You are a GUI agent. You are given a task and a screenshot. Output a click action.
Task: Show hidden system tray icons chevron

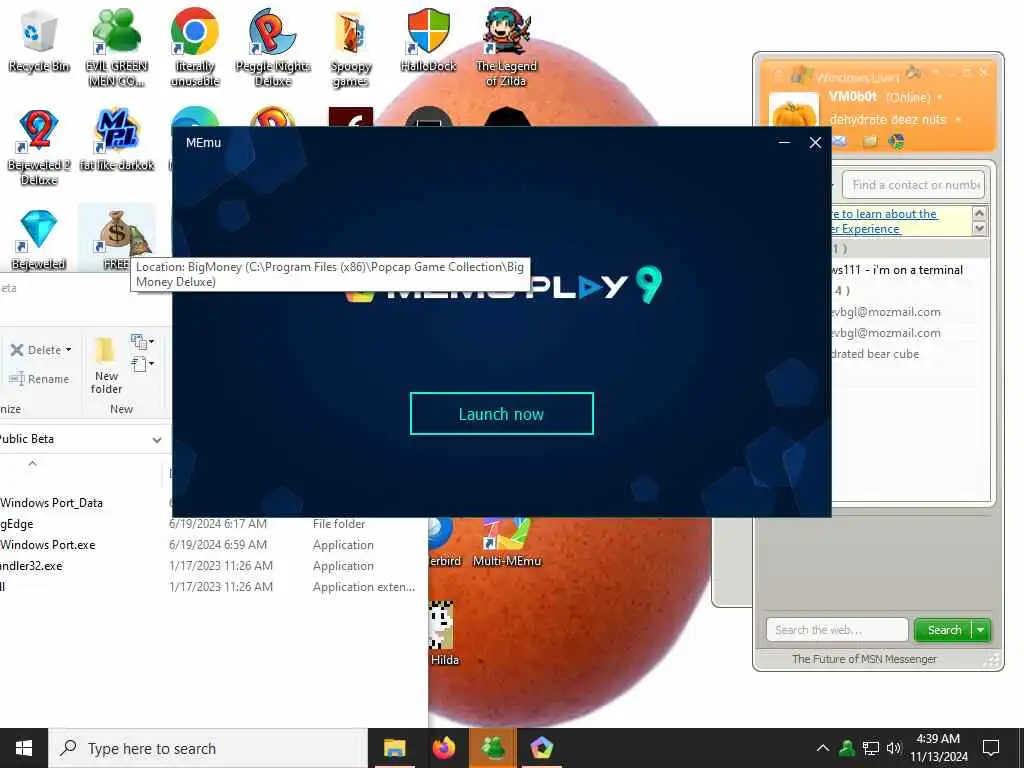[823, 748]
